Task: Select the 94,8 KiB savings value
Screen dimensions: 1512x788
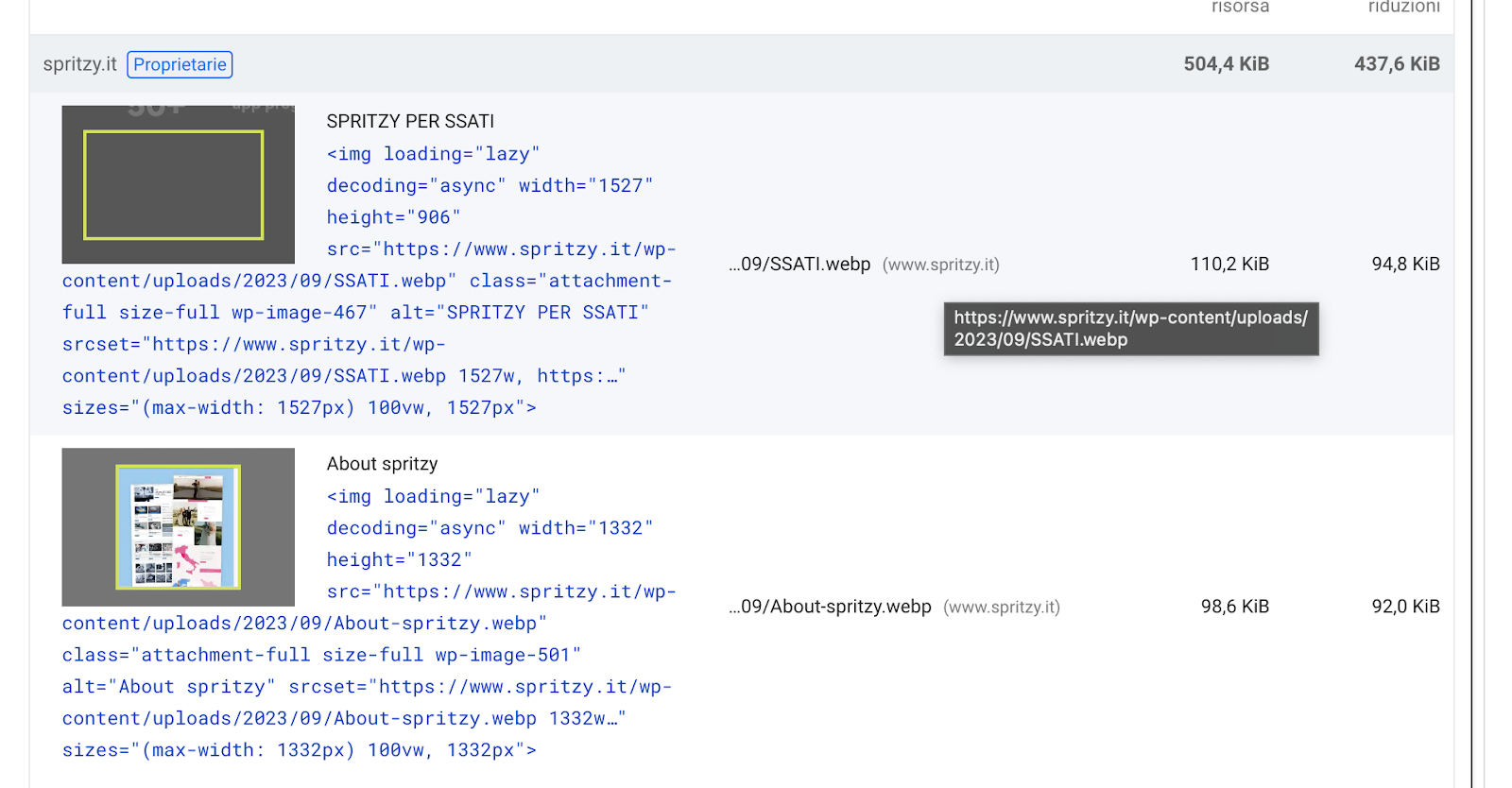Action: (1405, 265)
